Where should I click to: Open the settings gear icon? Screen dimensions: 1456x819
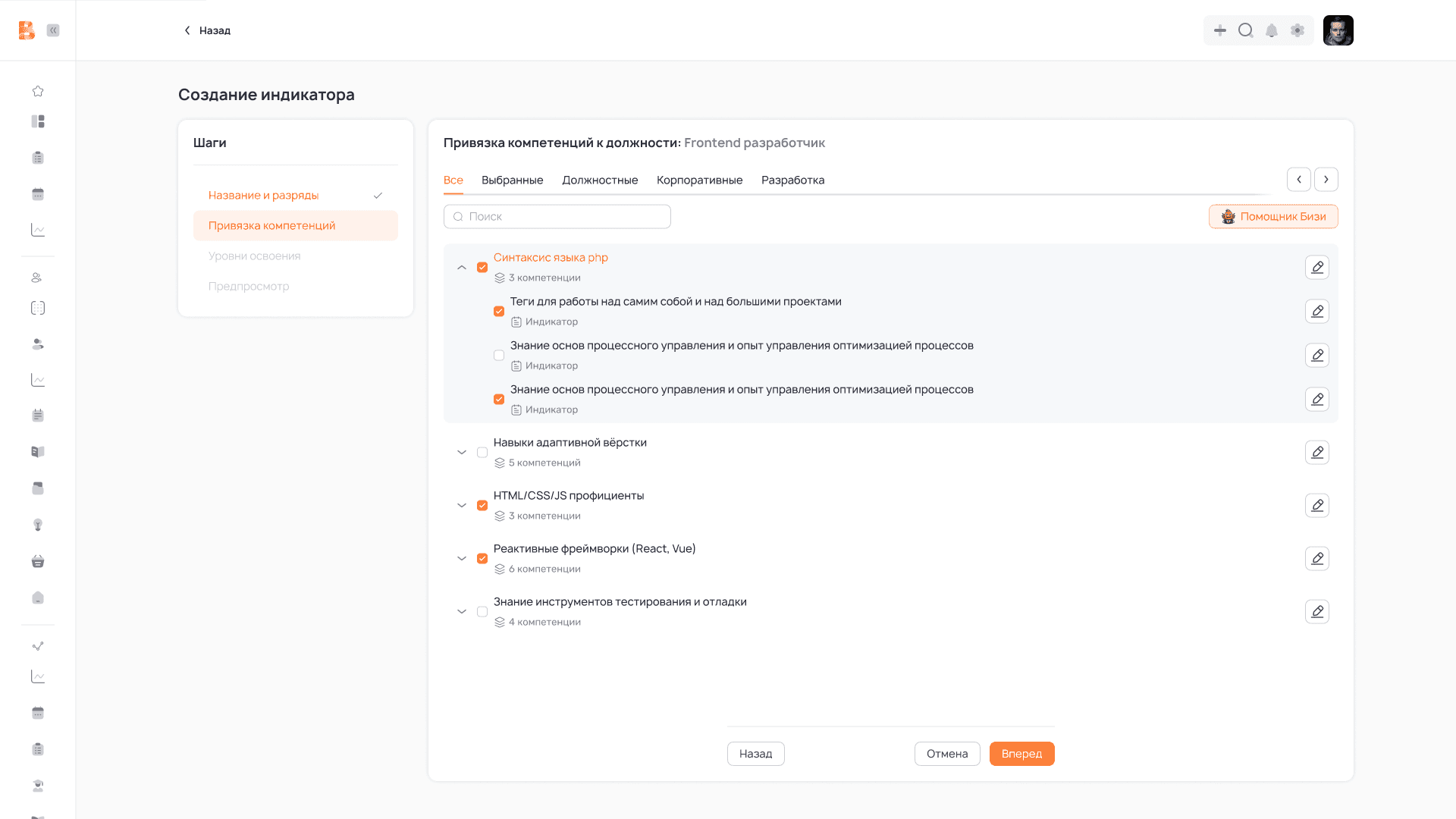(1298, 30)
